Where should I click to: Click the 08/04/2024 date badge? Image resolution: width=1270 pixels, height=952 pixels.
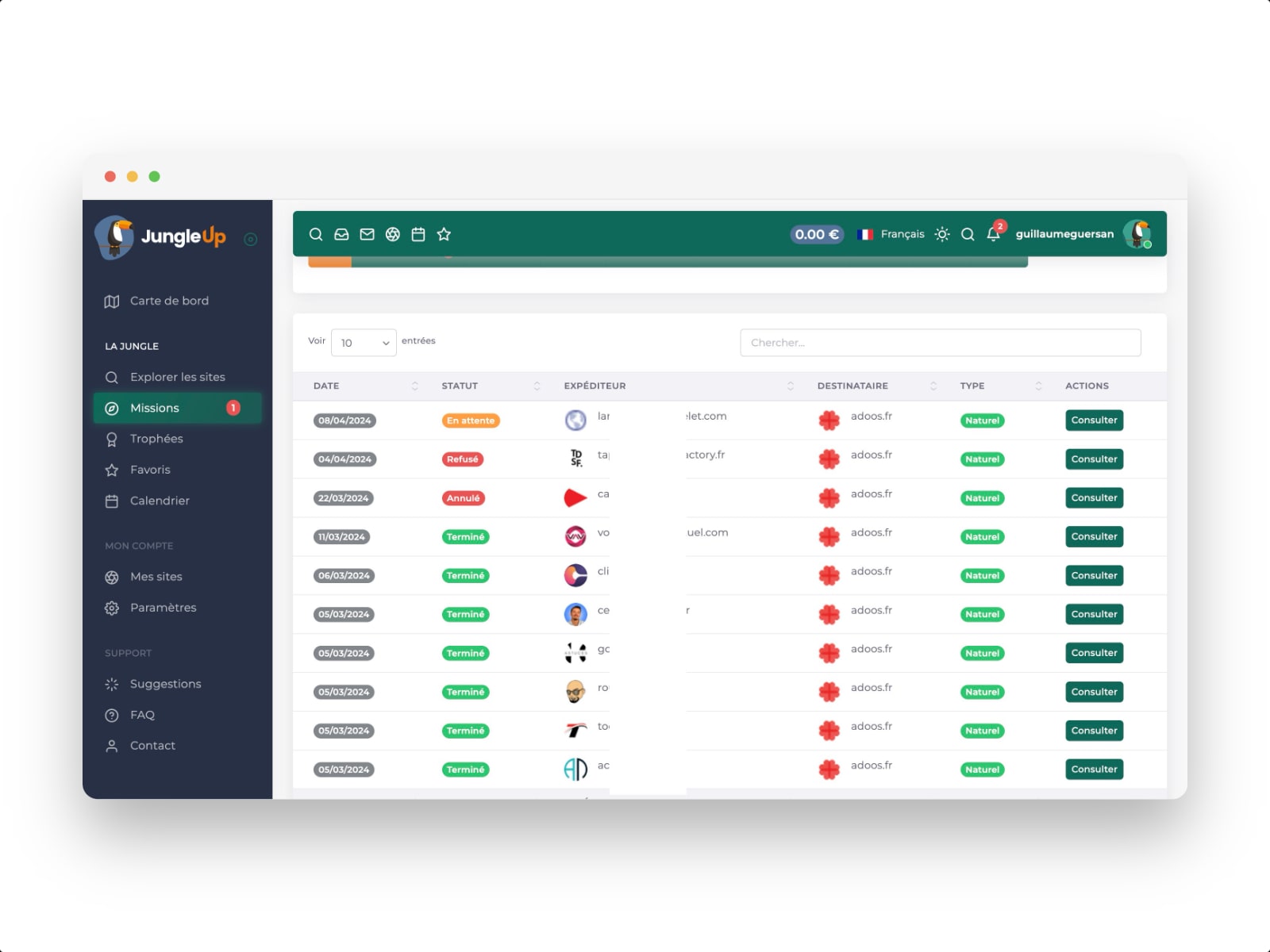pyautogui.click(x=344, y=420)
